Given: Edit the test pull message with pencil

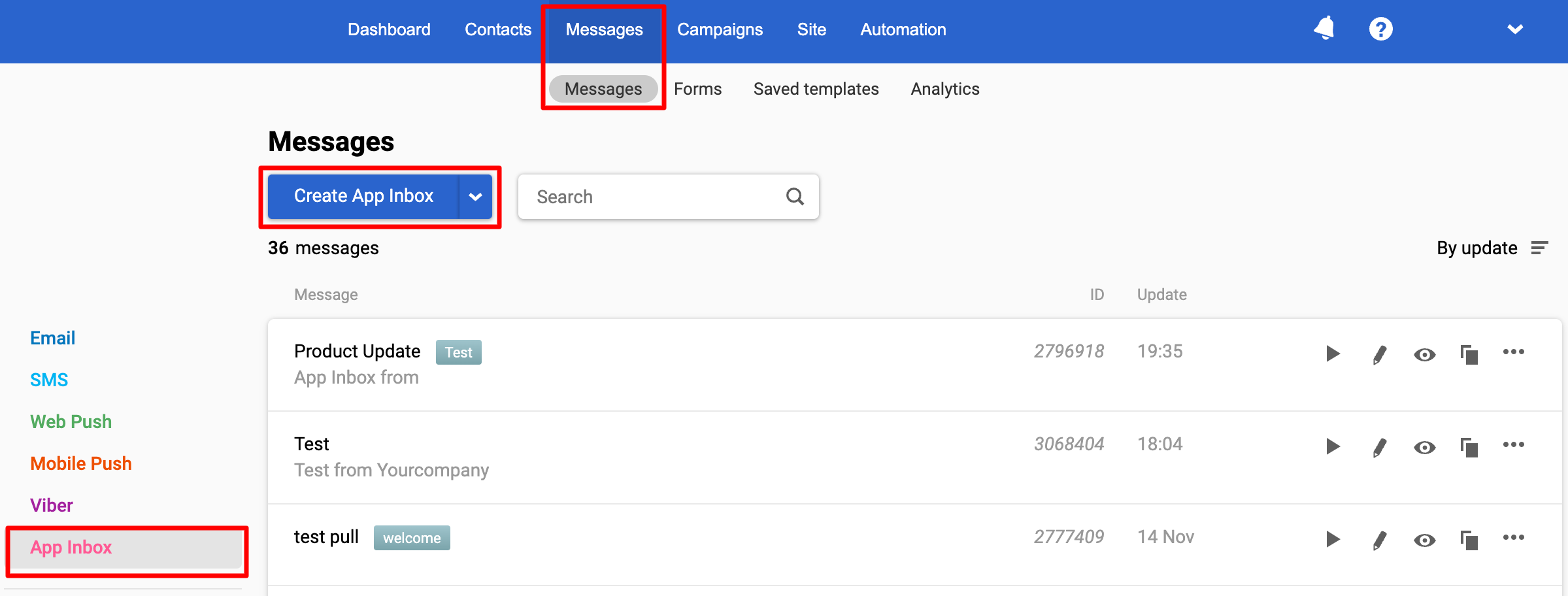Looking at the screenshot, I should (x=1379, y=540).
